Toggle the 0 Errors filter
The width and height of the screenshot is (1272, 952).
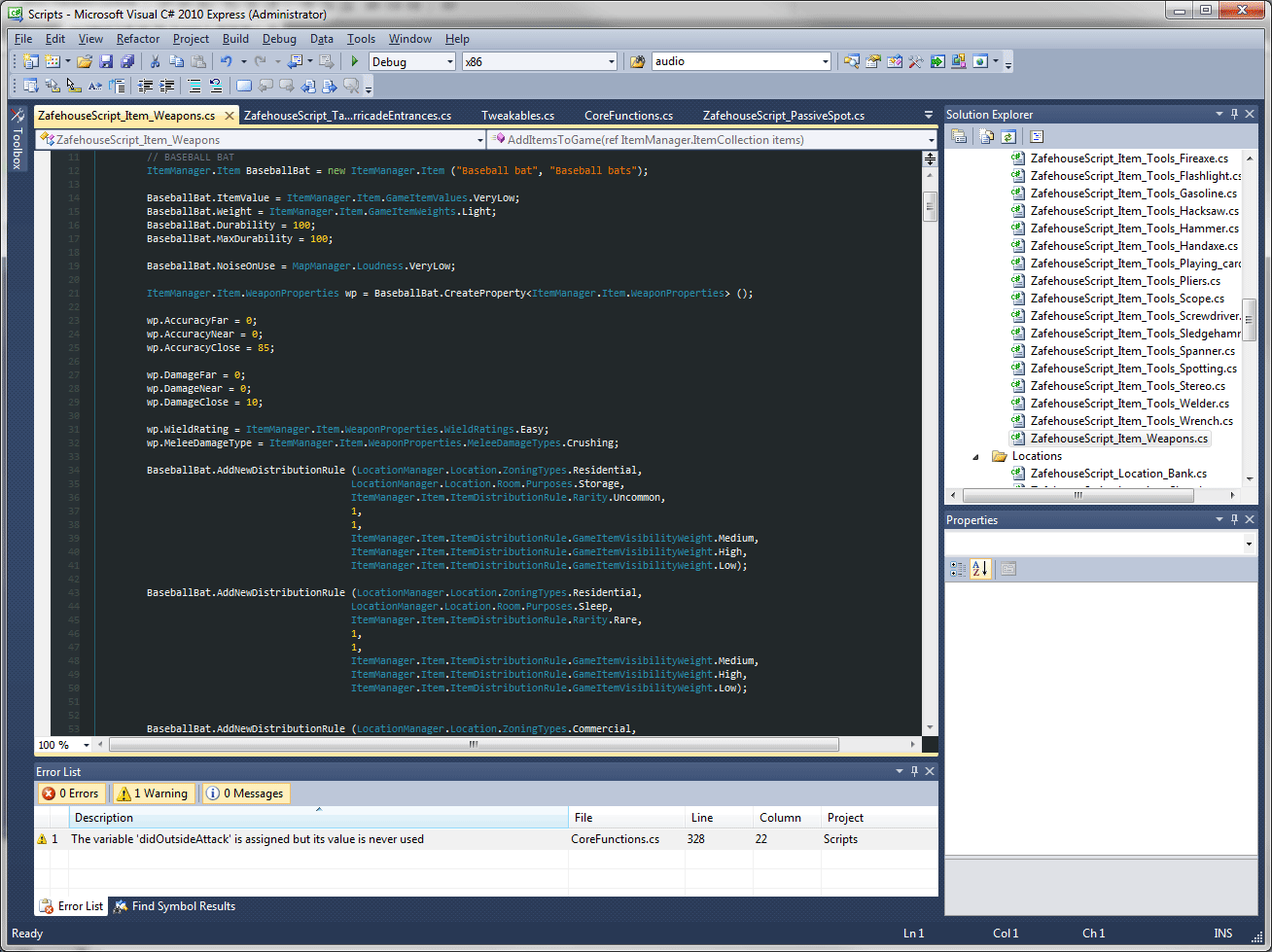coord(70,793)
